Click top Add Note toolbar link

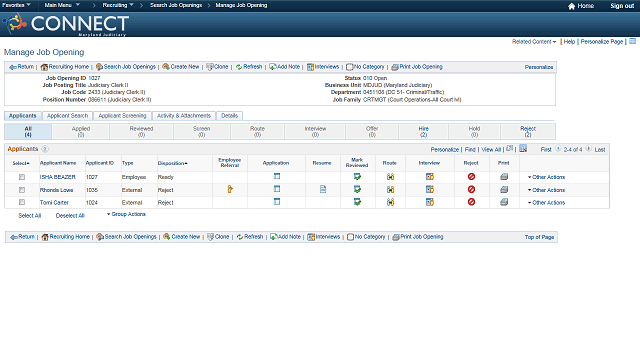[x=284, y=67]
